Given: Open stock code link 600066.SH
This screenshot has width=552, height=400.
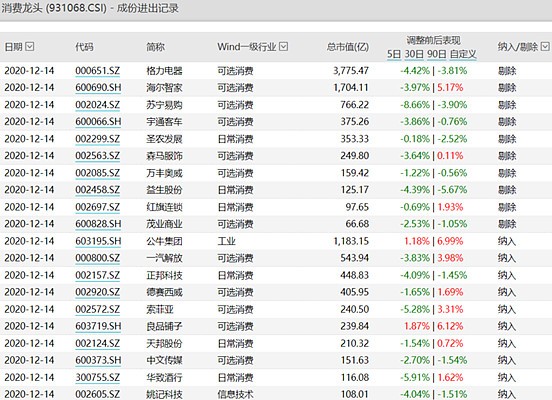Looking at the screenshot, I should pos(98,122).
